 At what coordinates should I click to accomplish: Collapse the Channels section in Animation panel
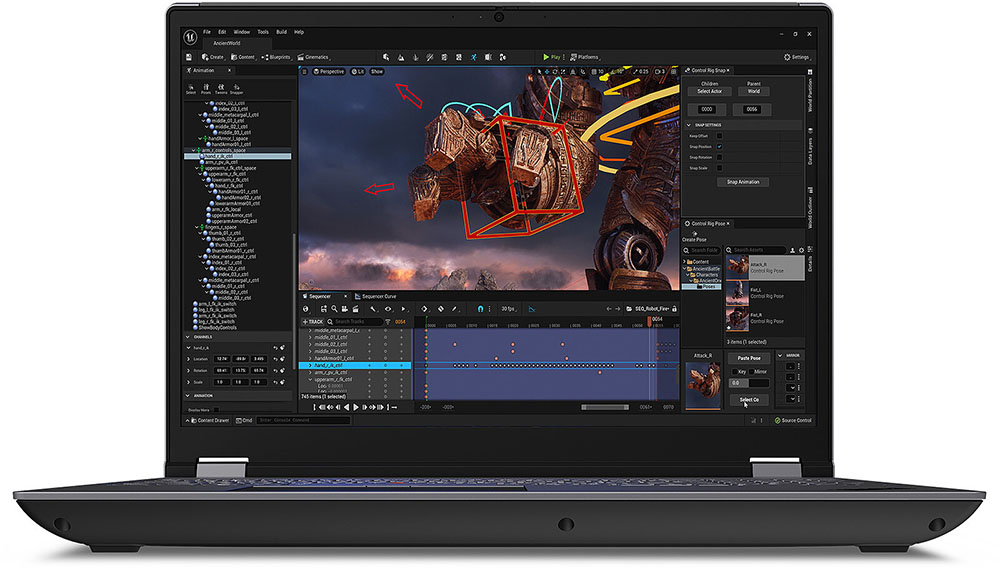pyautogui.click(x=188, y=337)
